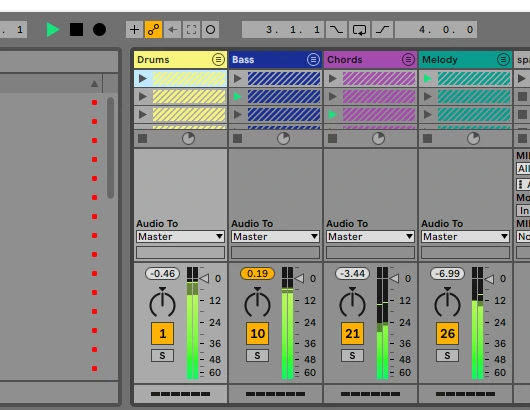The image size is (530, 410).
Task: Disable the Automation Arm button
Action: (153, 30)
